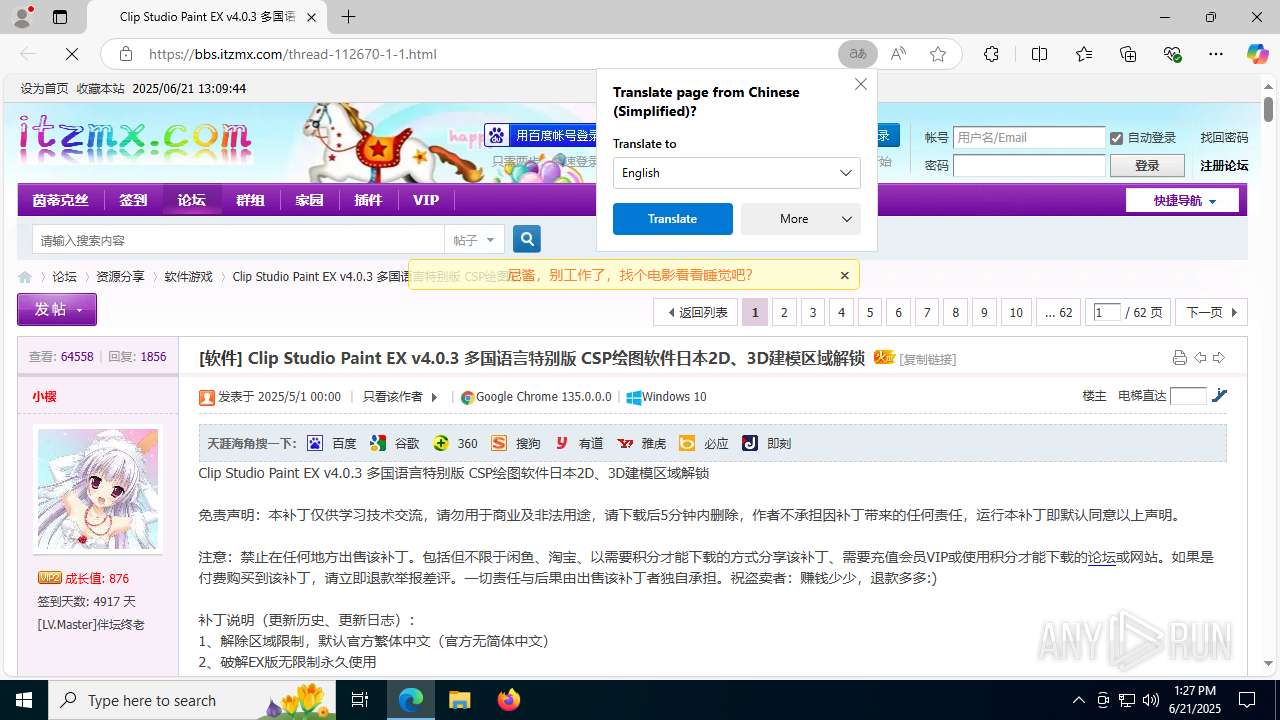This screenshot has width=1280, height=720.
Task: Click the taskbar volume icon
Action: [x=1150, y=700]
